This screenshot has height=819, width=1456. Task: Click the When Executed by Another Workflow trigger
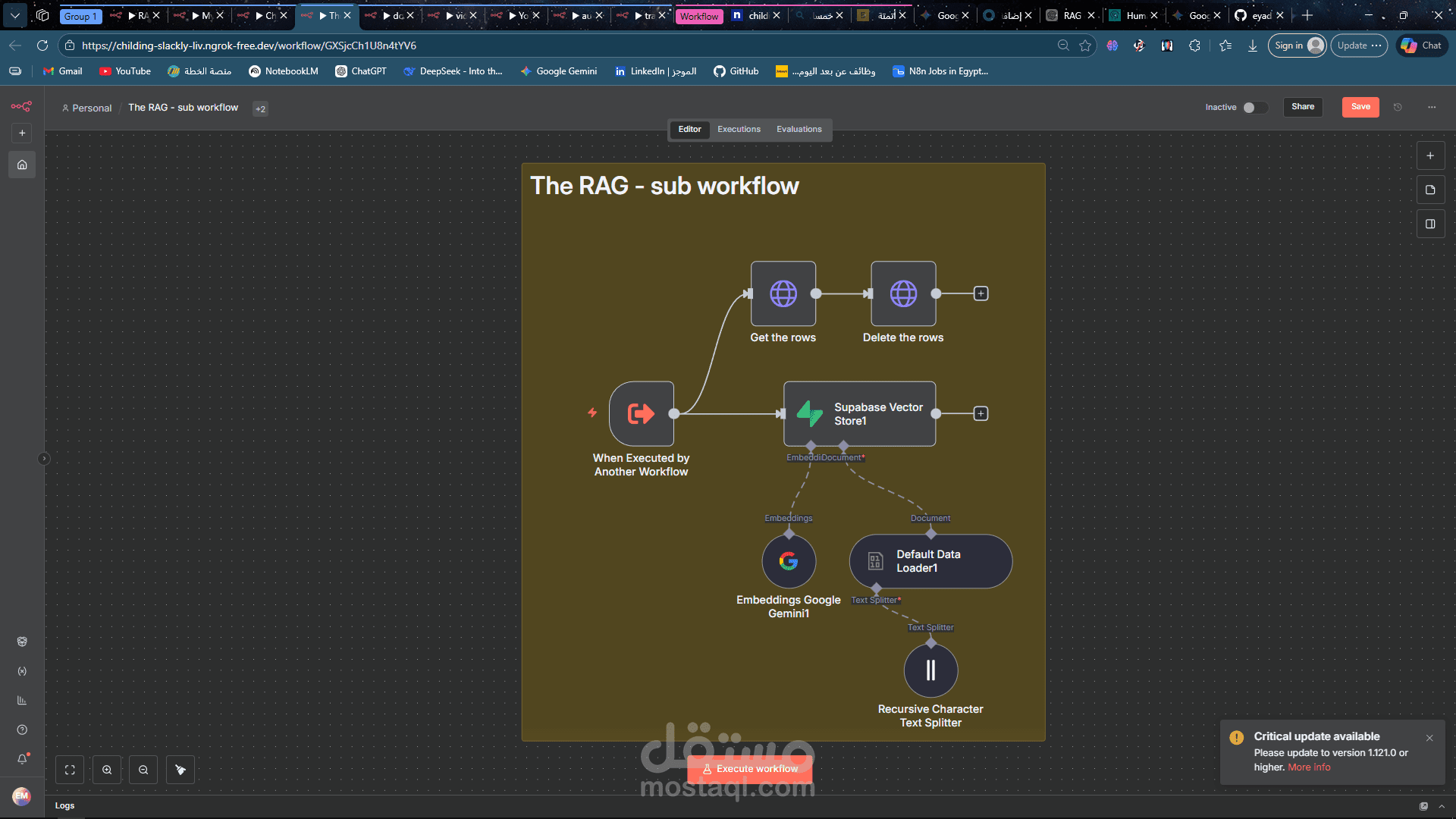coord(641,414)
